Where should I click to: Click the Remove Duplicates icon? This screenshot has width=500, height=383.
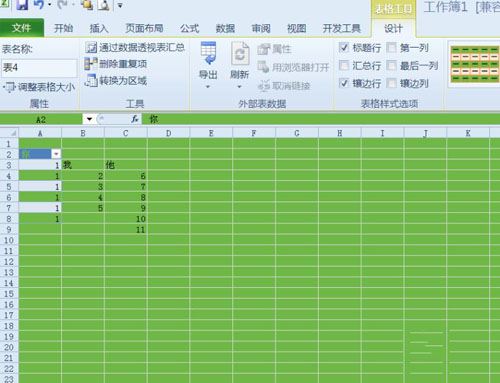coord(90,64)
